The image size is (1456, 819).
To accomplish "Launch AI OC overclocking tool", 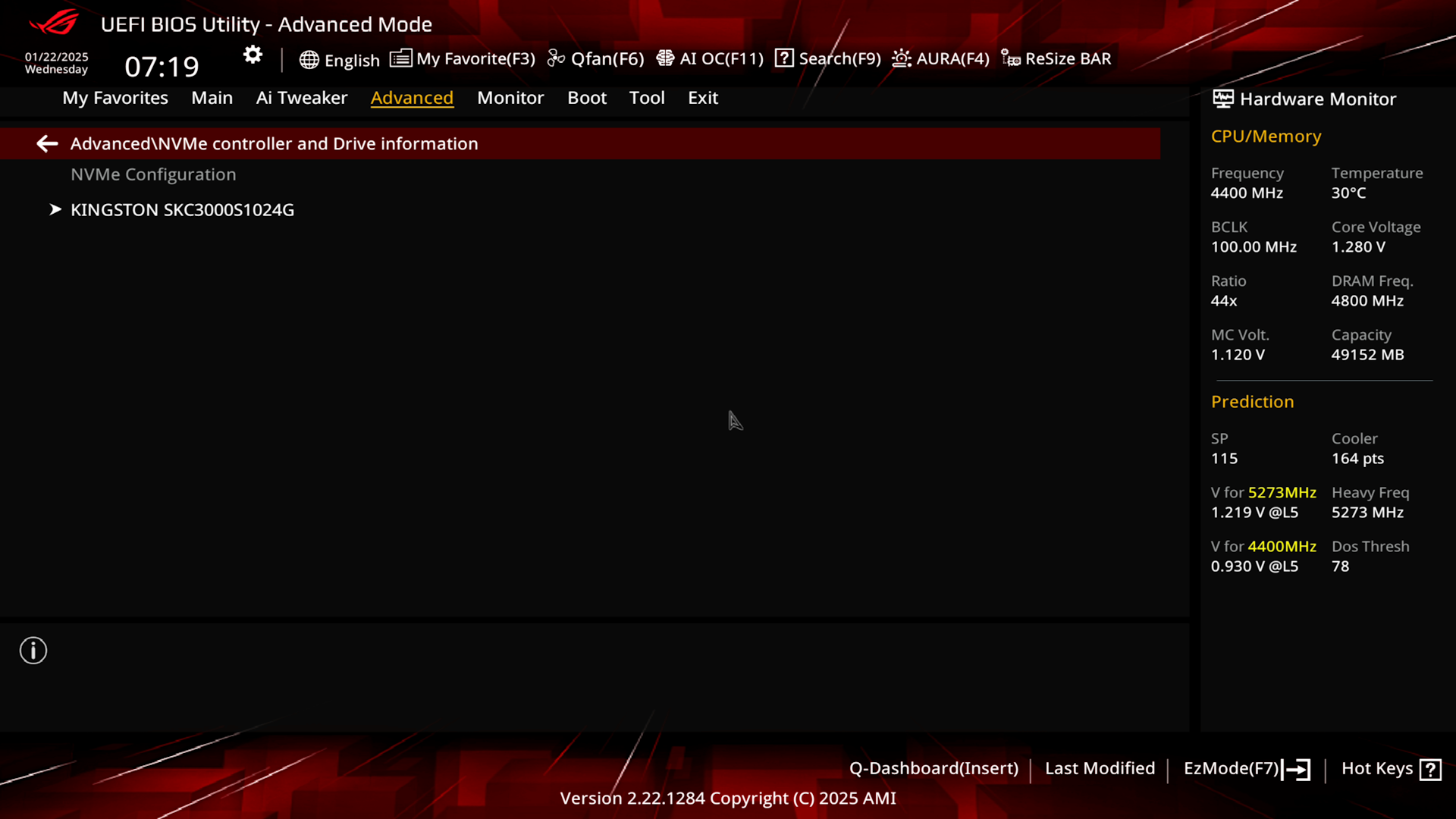I will (x=710, y=58).
